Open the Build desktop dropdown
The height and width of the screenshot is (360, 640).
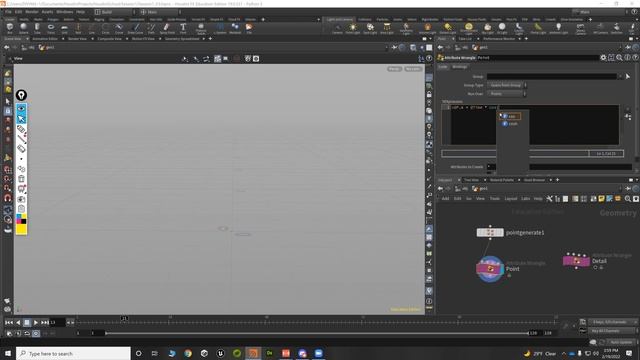click(x=114, y=12)
